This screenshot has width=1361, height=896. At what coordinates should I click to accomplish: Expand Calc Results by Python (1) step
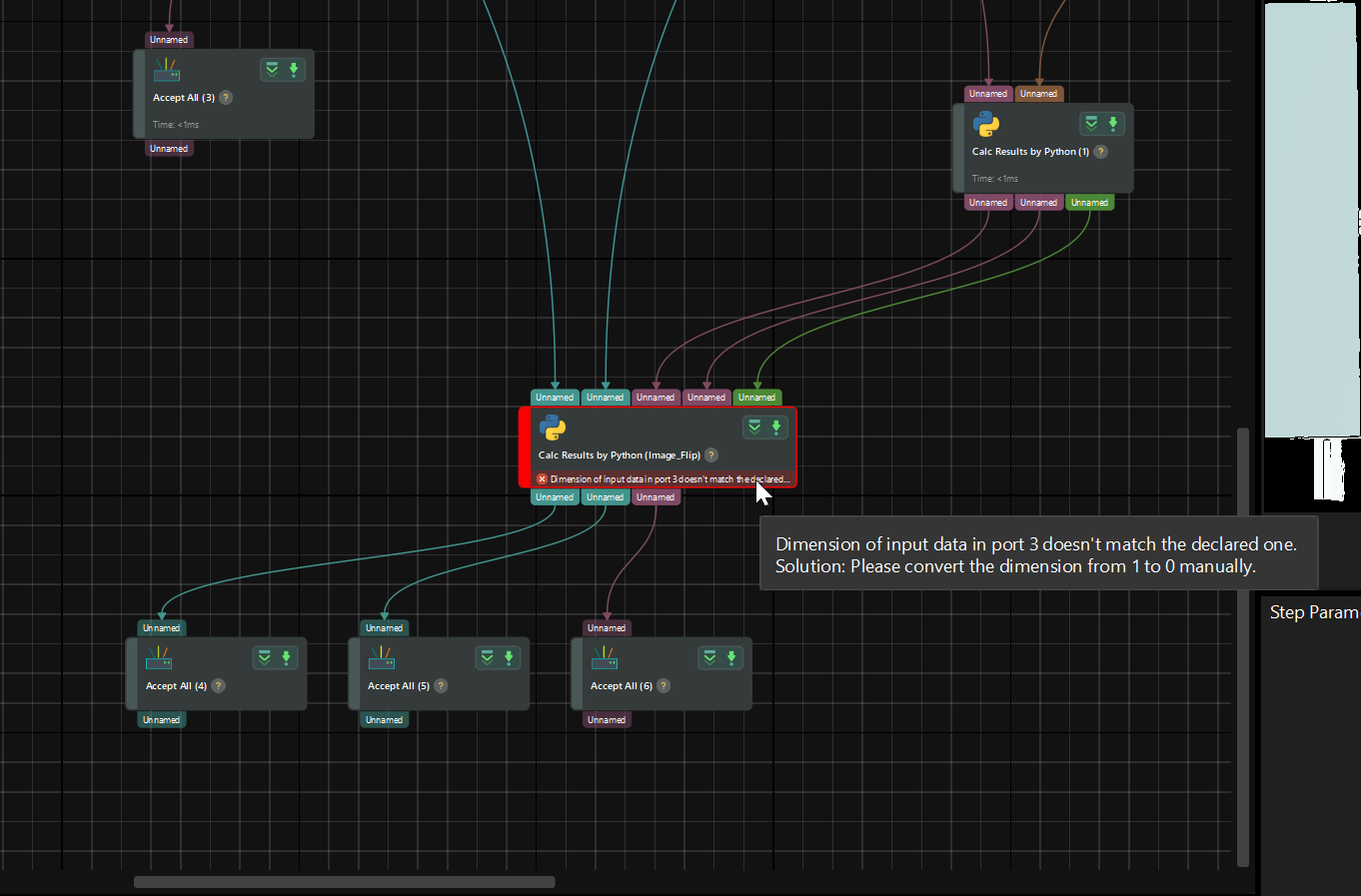click(1091, 123)
